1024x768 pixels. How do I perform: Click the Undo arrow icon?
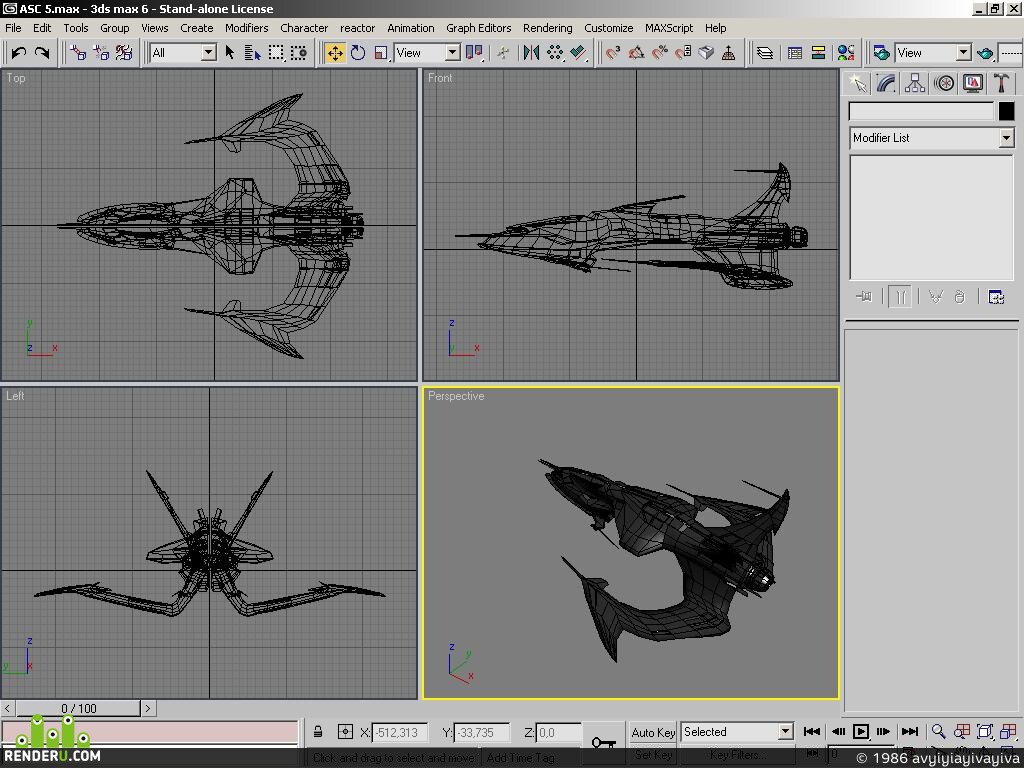(19, 53)
